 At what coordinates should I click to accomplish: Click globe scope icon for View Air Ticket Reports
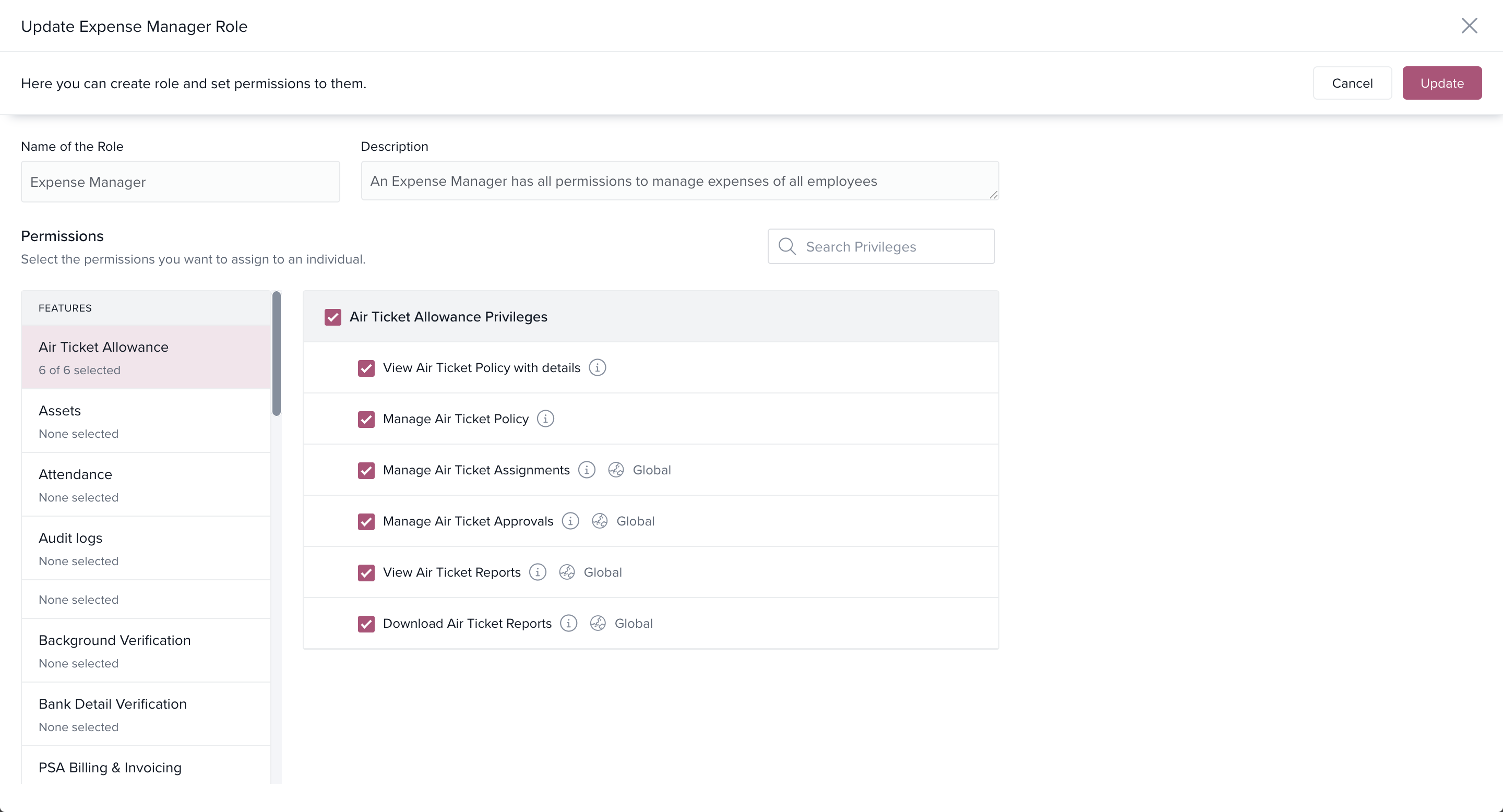567,572
